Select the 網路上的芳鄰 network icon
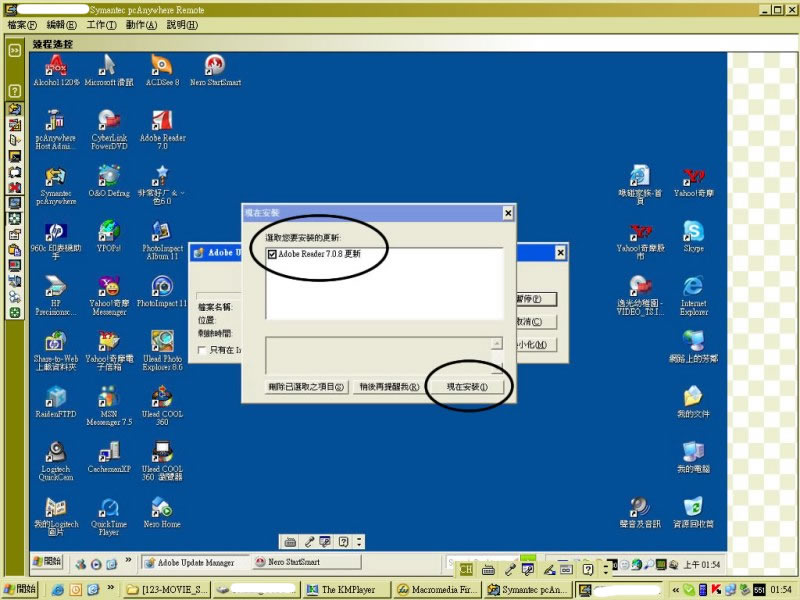The width and height of the screenshot is (800, 600). (693, 346)
